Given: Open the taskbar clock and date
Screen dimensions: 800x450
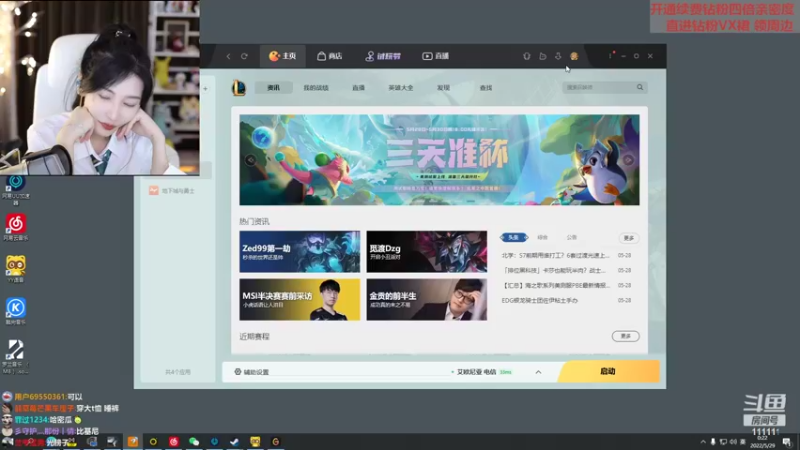Looking at the screenshot, I should point(762,442).
